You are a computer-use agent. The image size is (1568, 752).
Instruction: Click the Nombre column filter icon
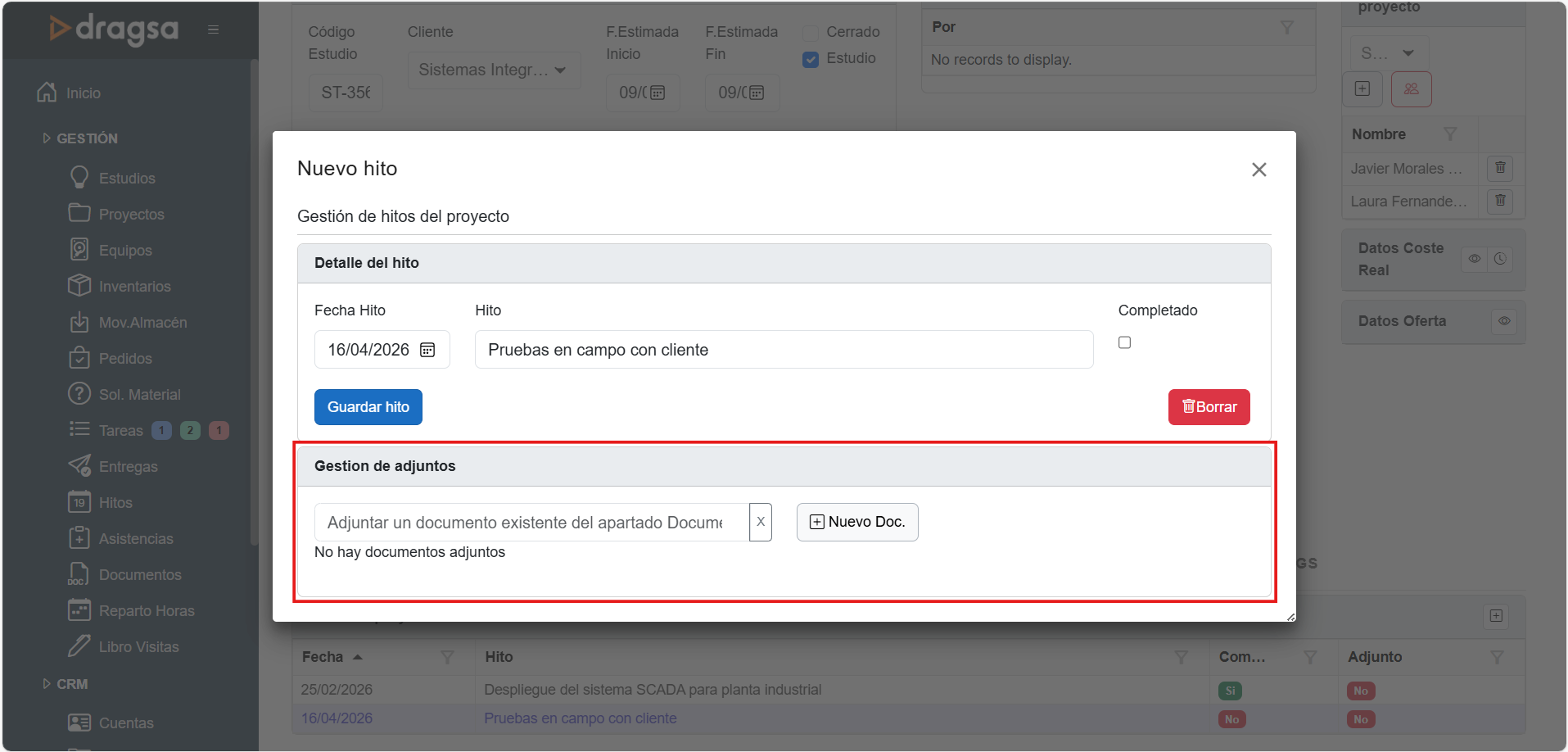(1450, 134)
